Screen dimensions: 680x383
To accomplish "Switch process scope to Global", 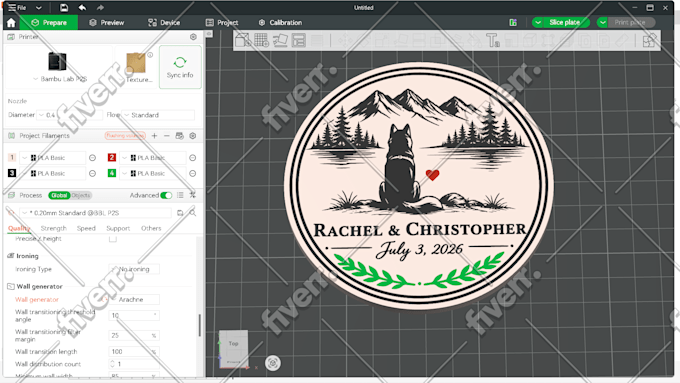I will click(59, 195).
